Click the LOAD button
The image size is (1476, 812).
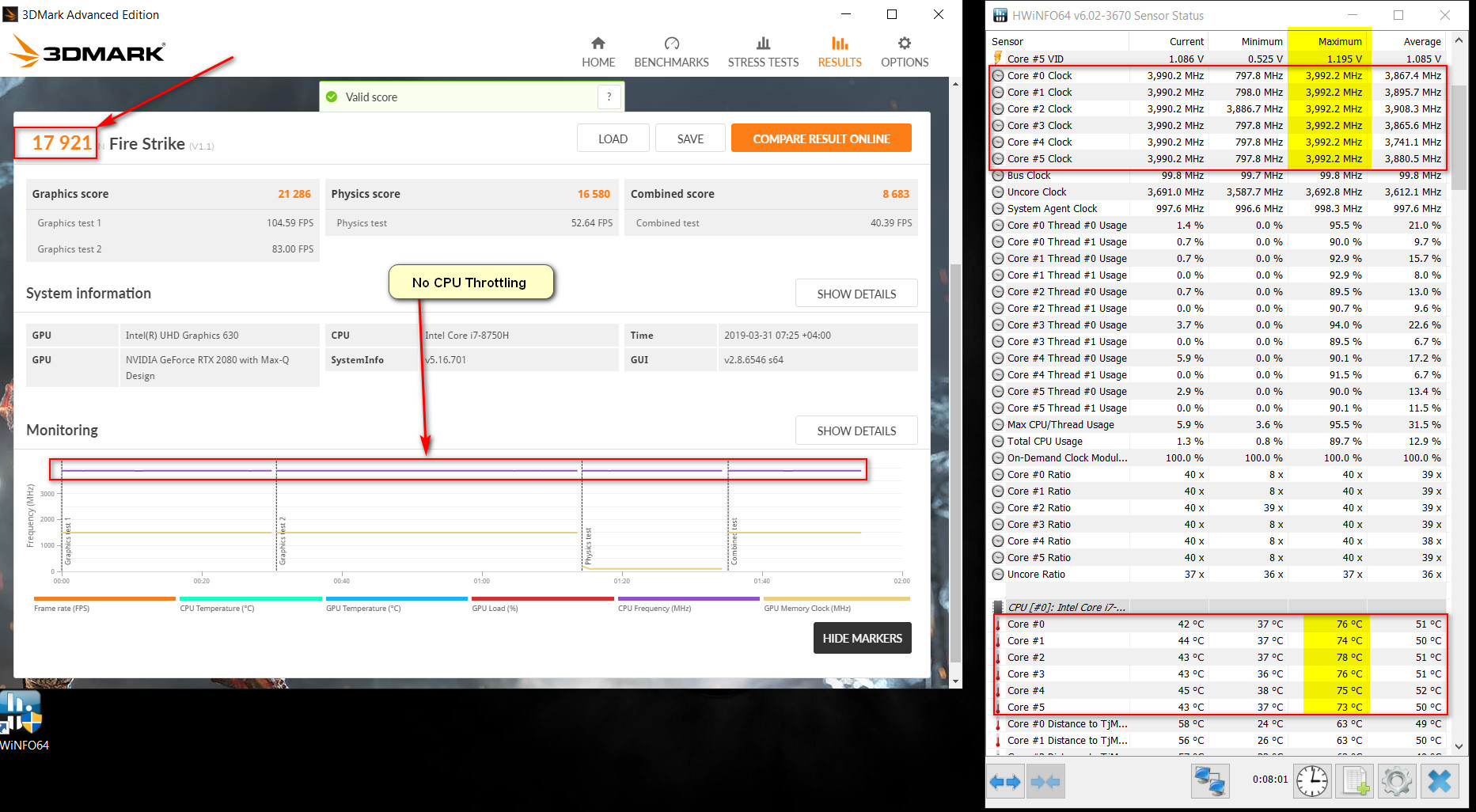coord(613,138)
